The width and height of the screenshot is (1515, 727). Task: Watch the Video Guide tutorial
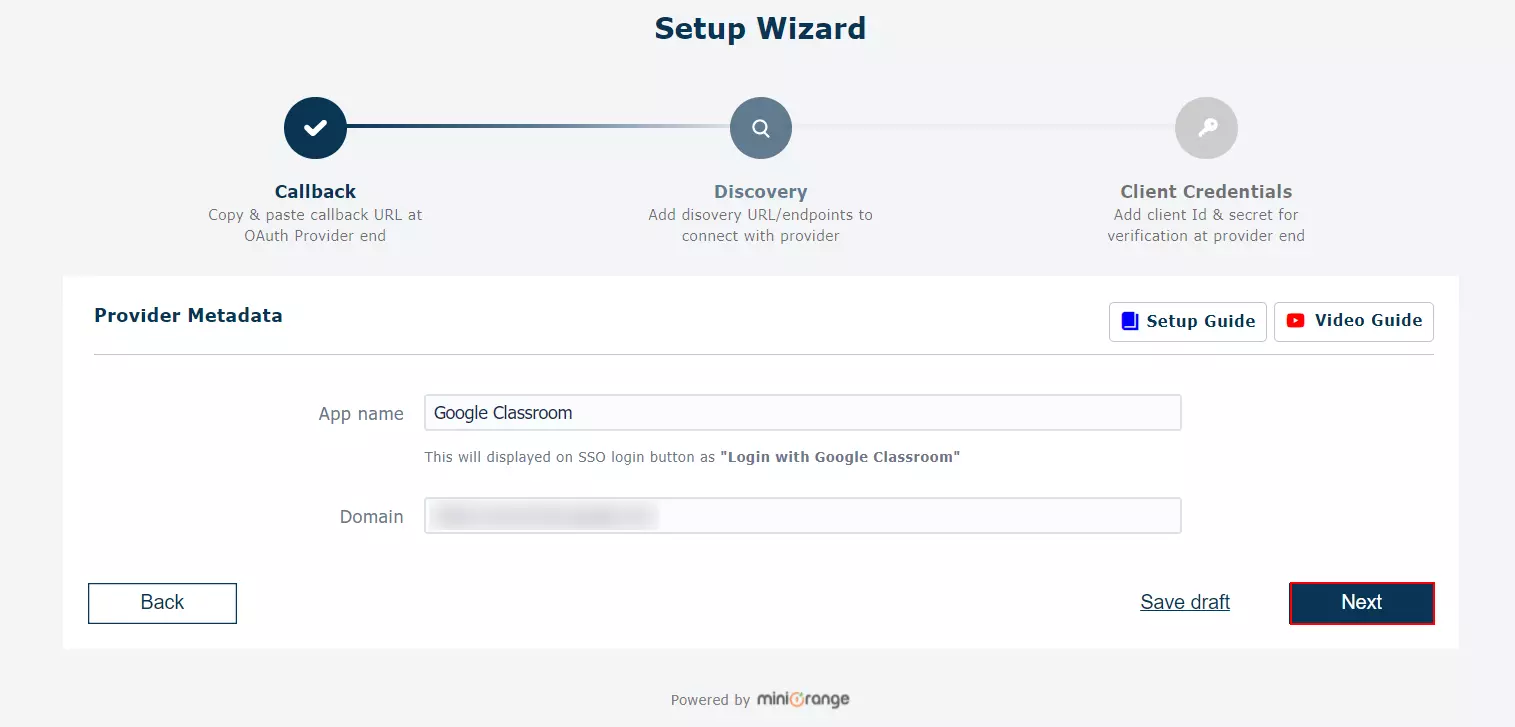[1353, 321]
